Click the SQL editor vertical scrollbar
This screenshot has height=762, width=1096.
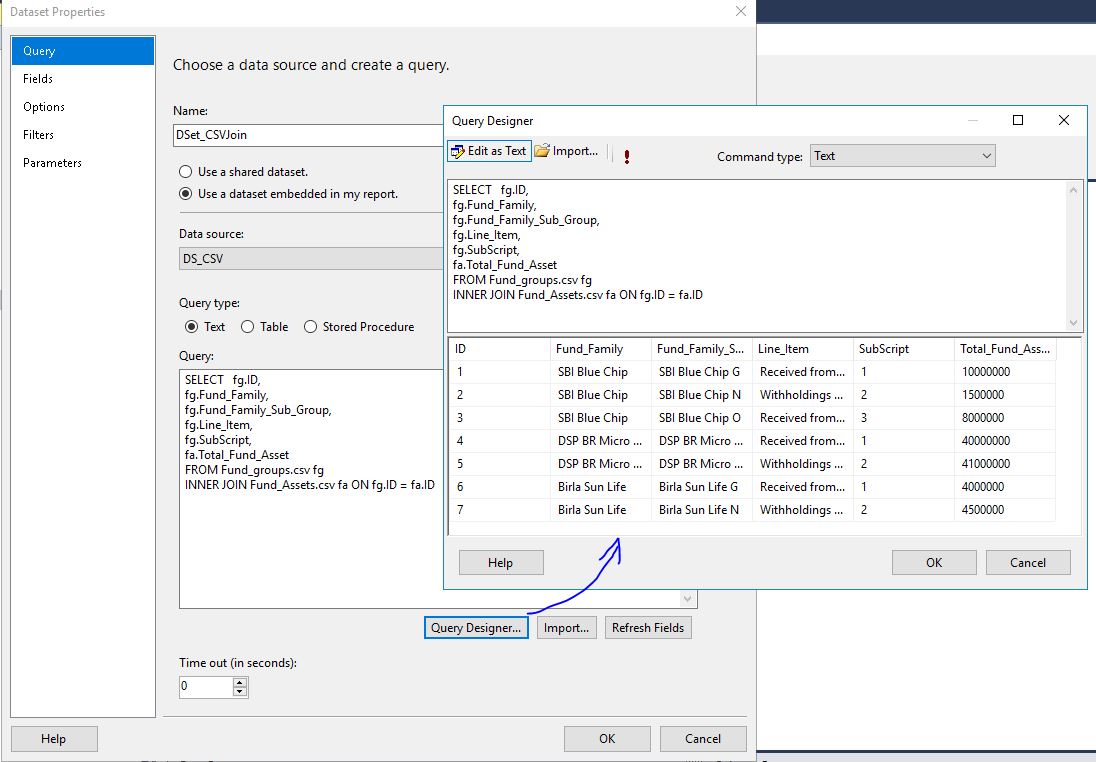click(1075, 255)
